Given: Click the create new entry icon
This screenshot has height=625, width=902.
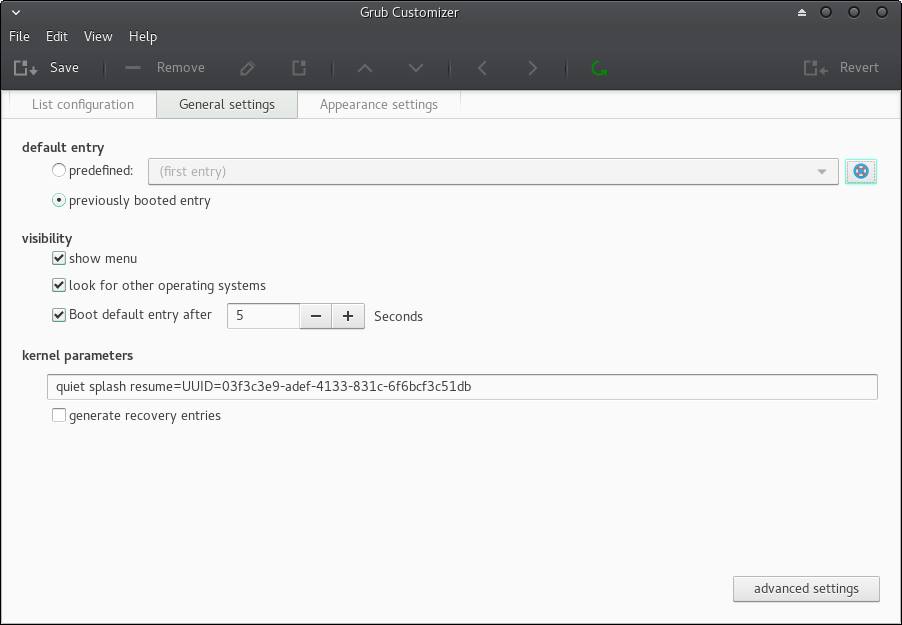Looking at the screenshot, I should (299, 68).
